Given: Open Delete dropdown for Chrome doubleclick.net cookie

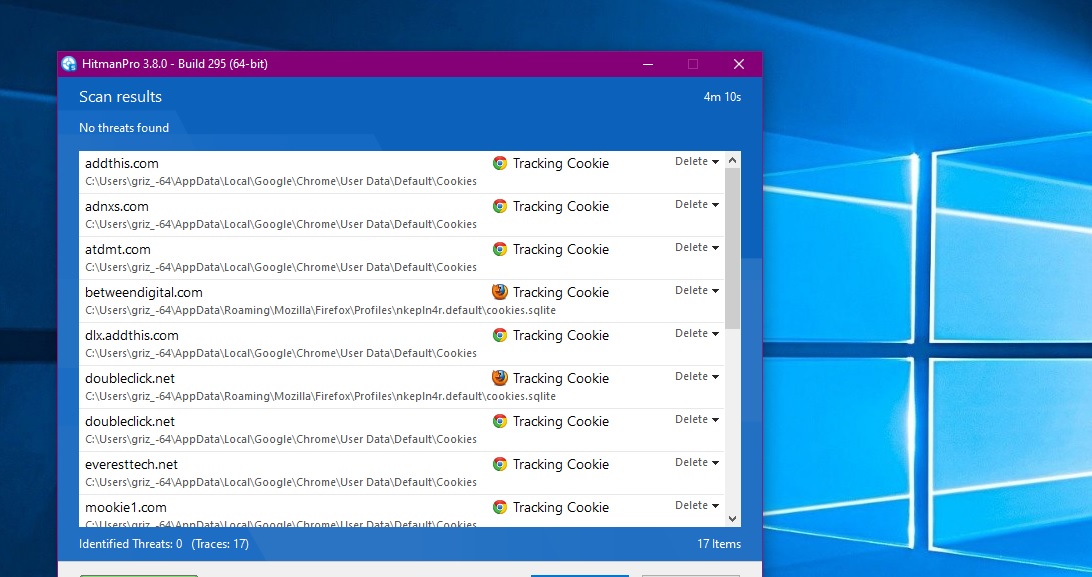Looking at the screenshot, I should point(696,420).
